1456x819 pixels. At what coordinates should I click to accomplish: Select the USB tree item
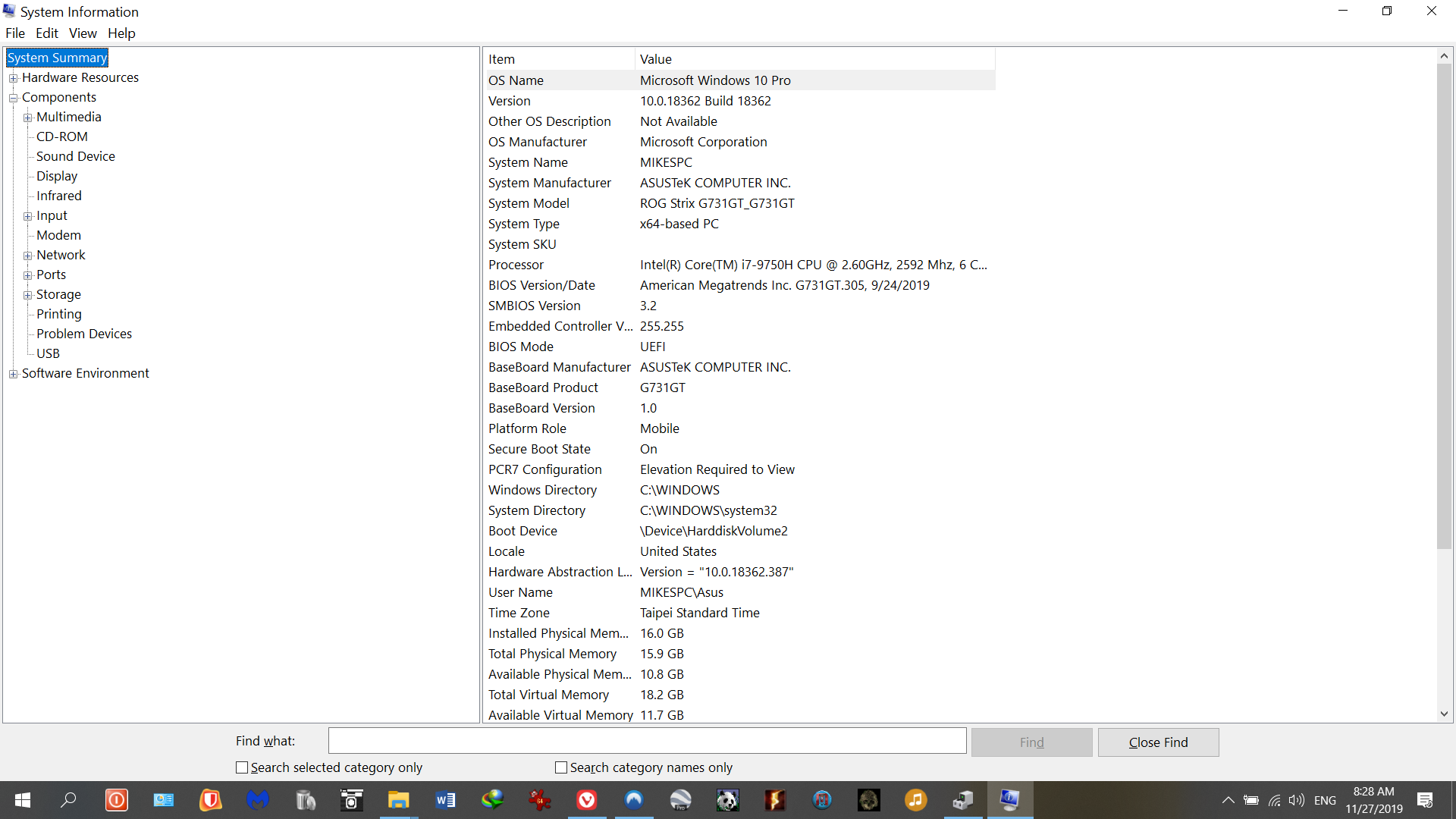pos(48,353)
